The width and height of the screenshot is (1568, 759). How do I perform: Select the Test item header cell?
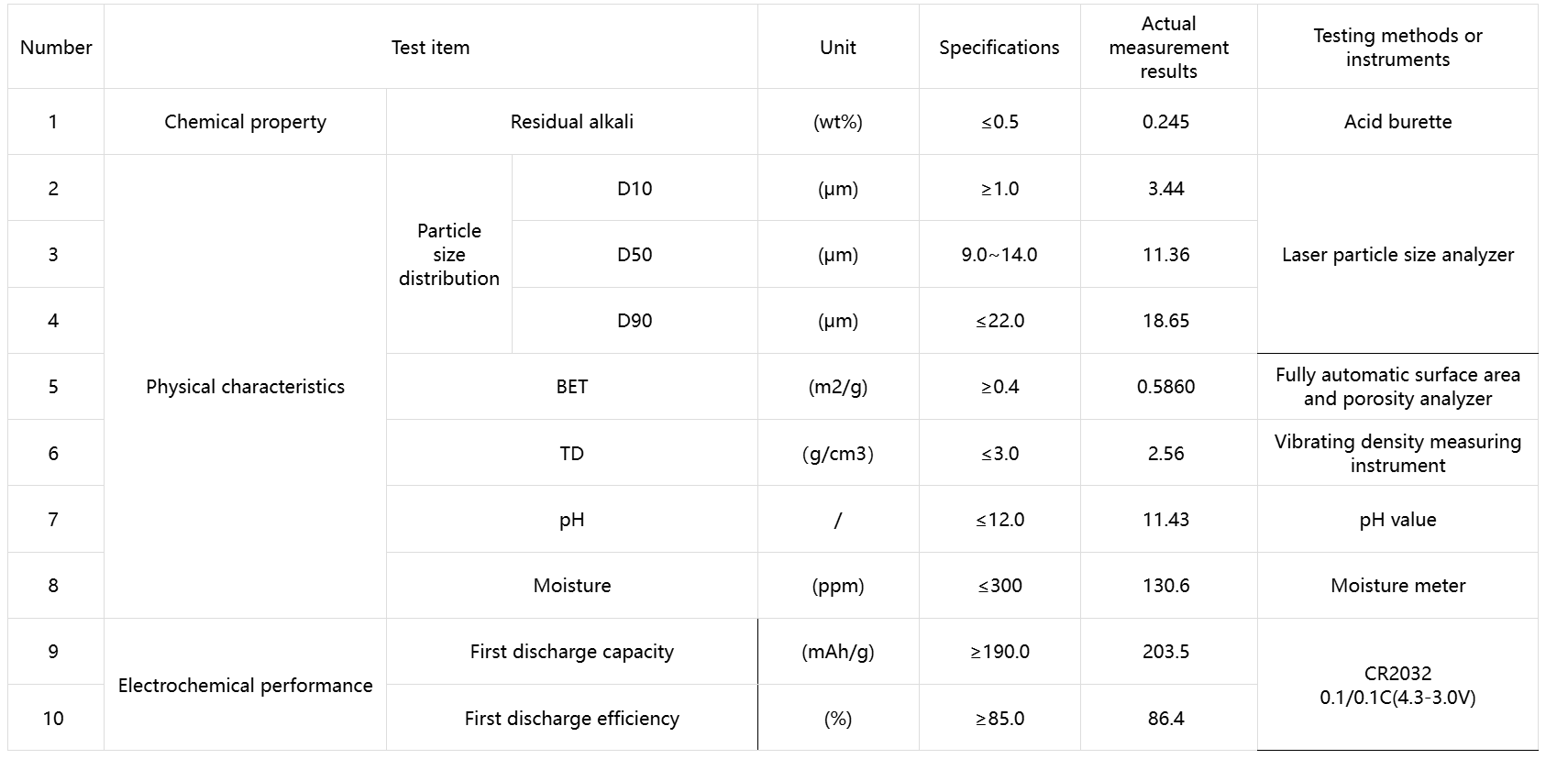tap(430, 48)
